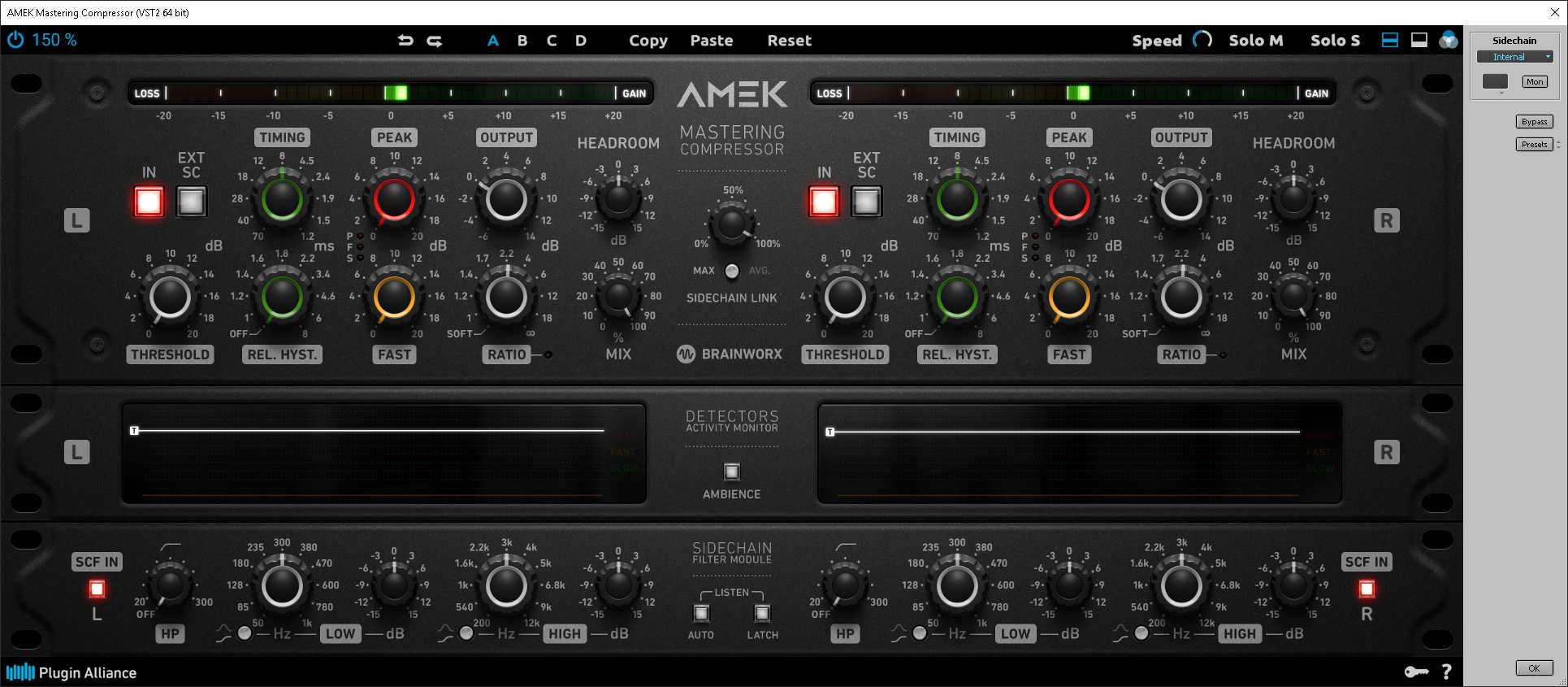Image resolution: width=1568 pixels, height=687 pixels.
Task: Toggle the MAX/AVG sidechain link switch
Action: (x=732, y=271)
